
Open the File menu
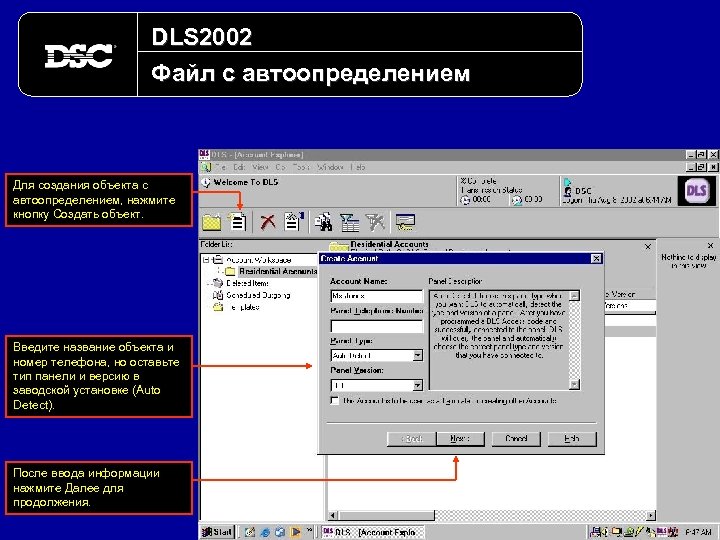click(x=220, y=168)
